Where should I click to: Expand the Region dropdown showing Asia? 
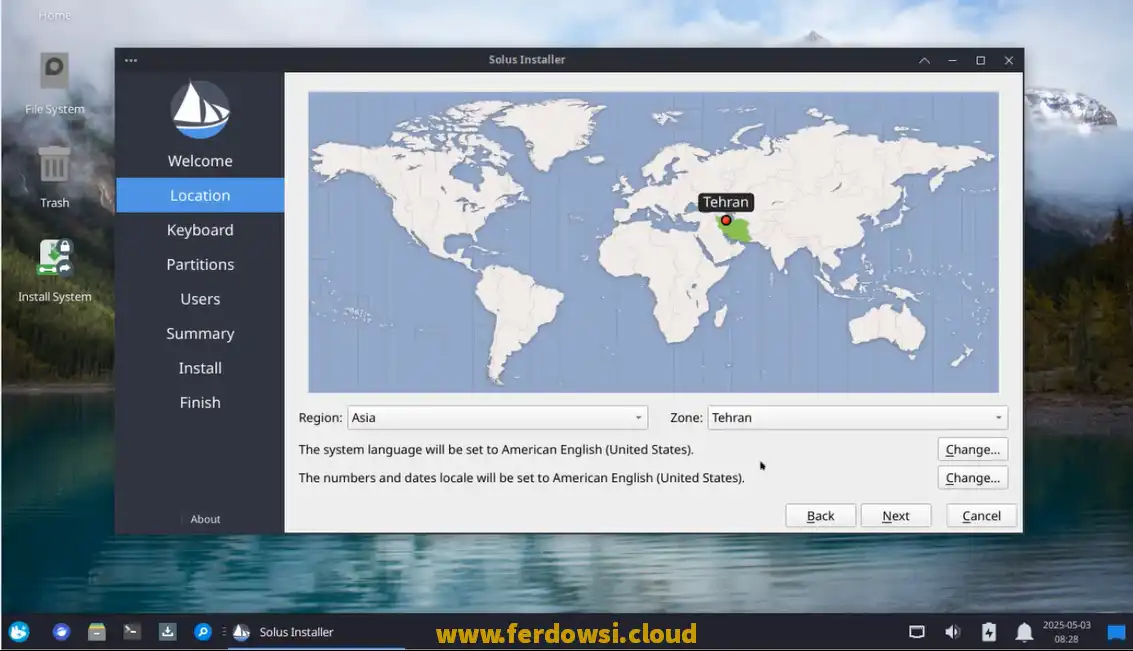tap(497, 418)
